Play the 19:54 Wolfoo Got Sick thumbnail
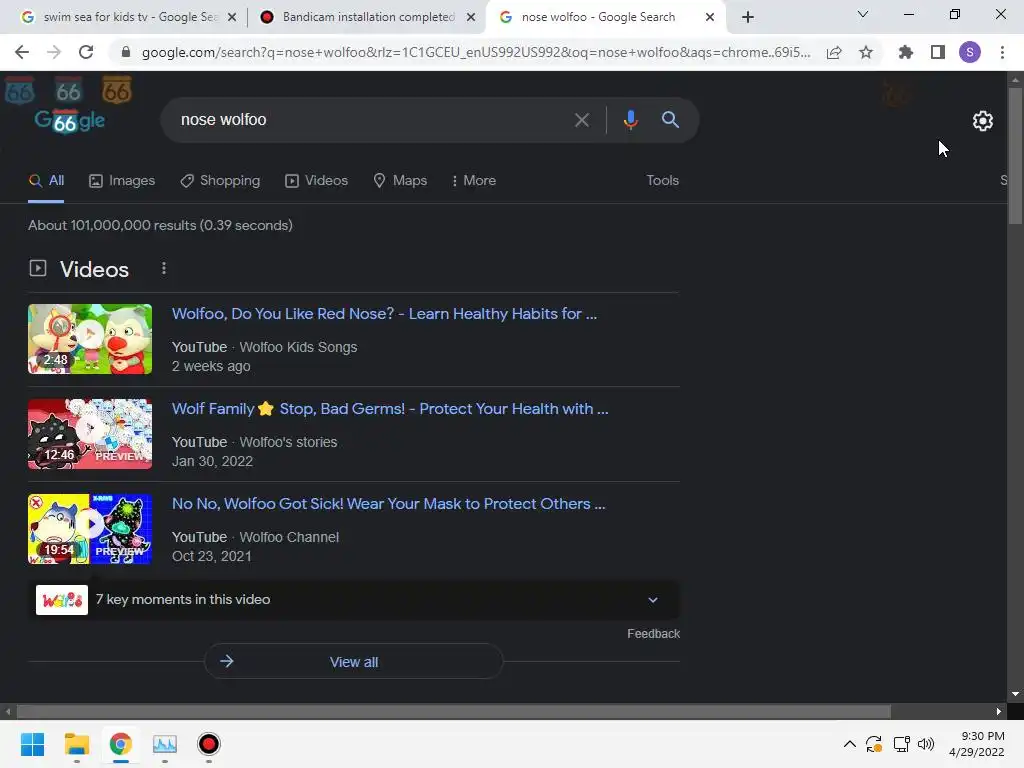 click(90, 529)
